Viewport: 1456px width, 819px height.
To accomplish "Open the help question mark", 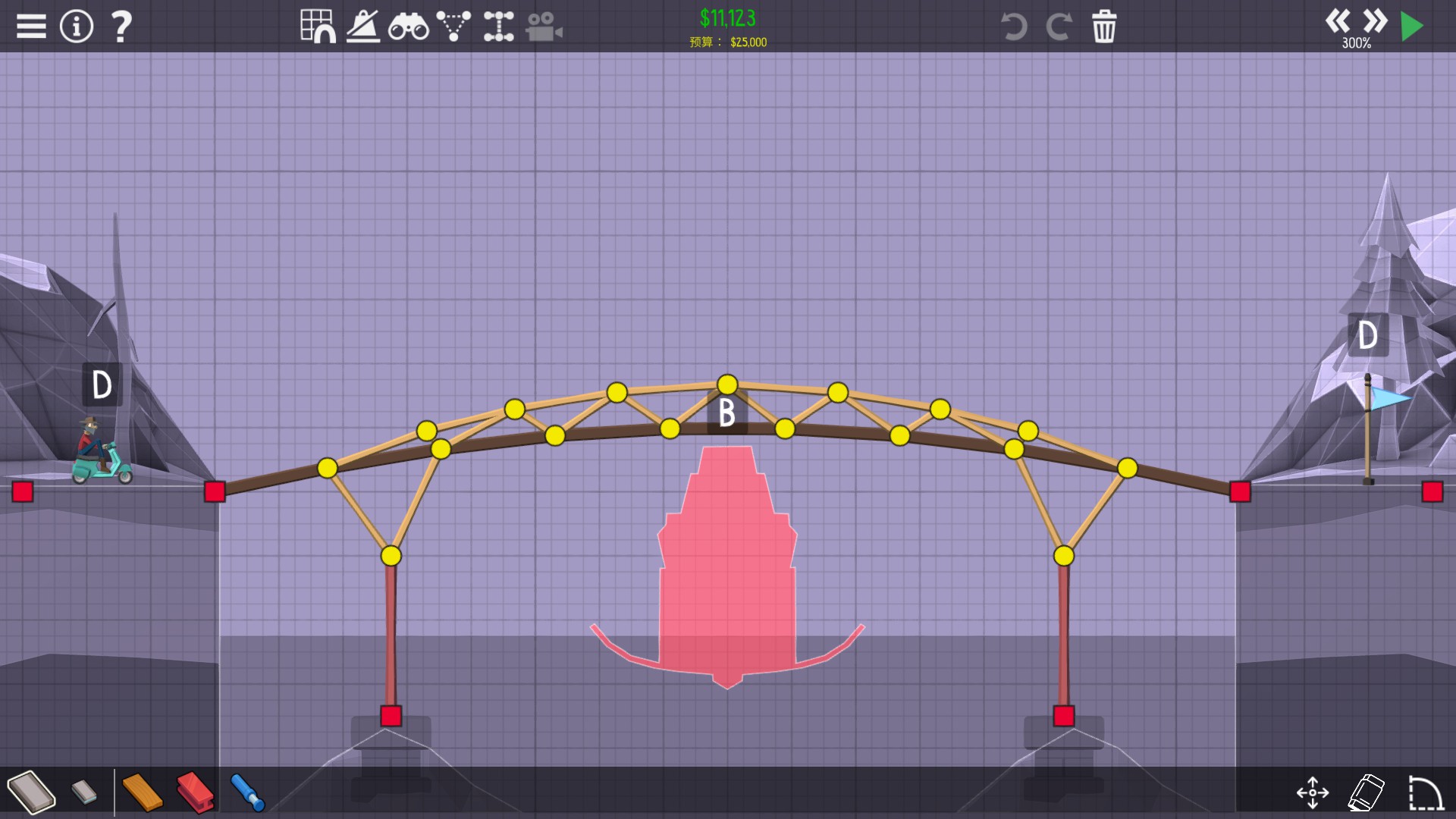I will [121, 27].
